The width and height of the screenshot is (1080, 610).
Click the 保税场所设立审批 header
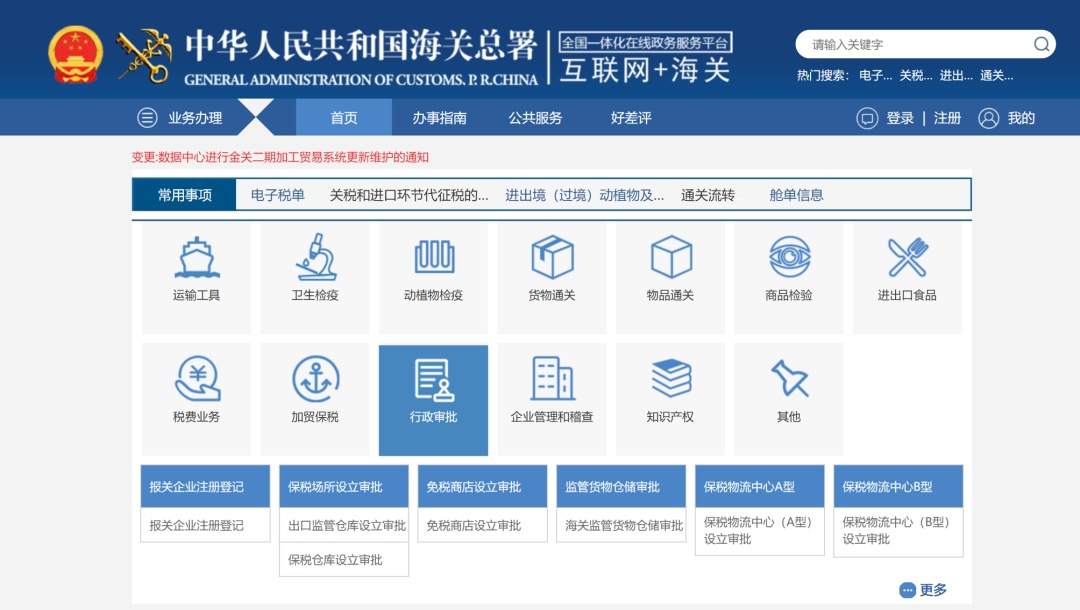(344, 487)
